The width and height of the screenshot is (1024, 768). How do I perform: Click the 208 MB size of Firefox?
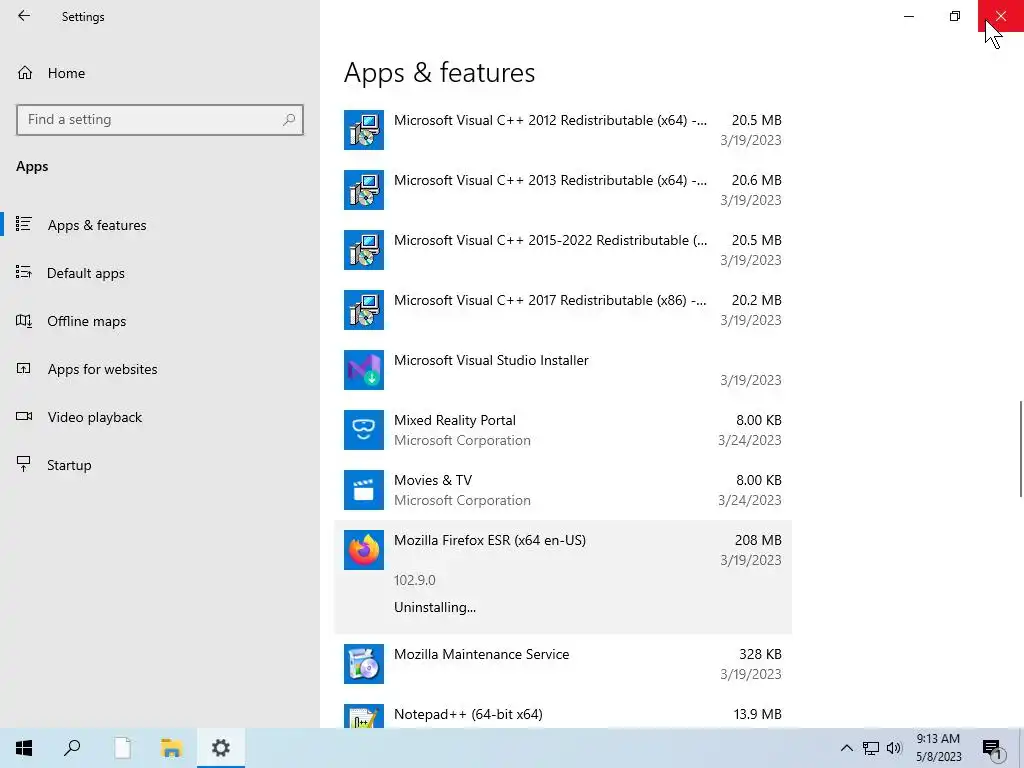tap(758, 541)
